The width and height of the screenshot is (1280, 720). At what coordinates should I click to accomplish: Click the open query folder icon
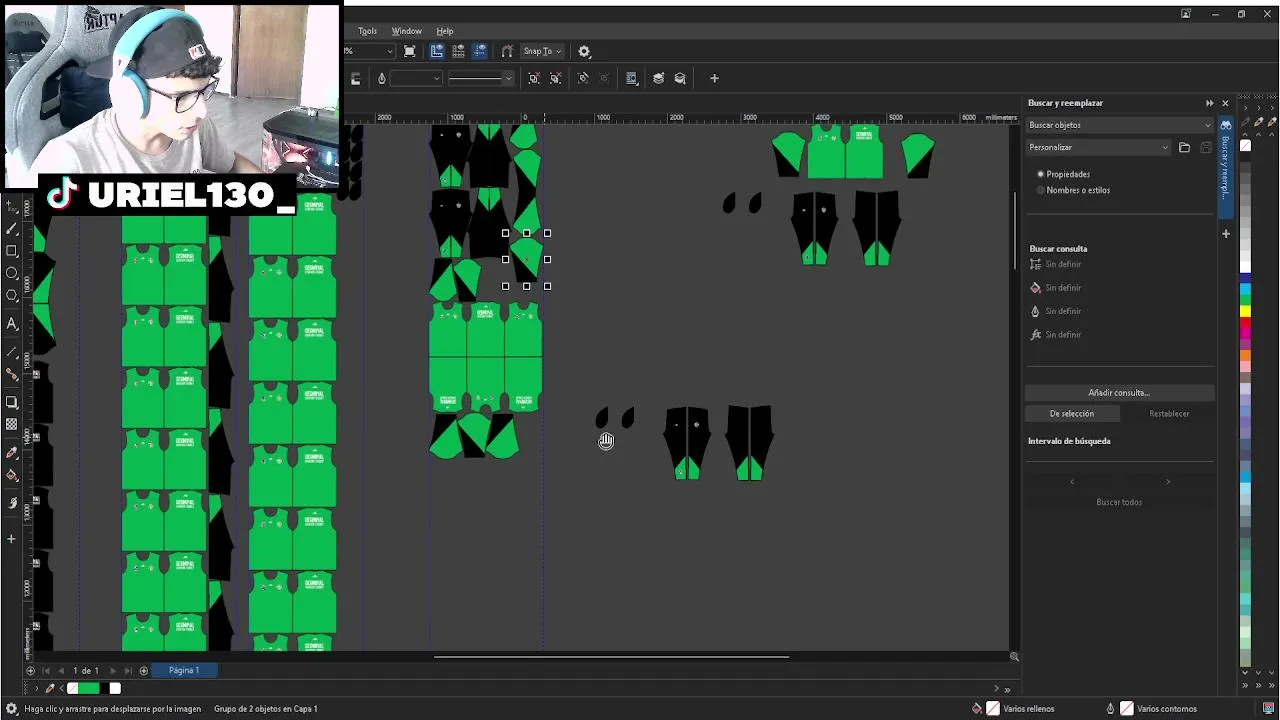1184,147
